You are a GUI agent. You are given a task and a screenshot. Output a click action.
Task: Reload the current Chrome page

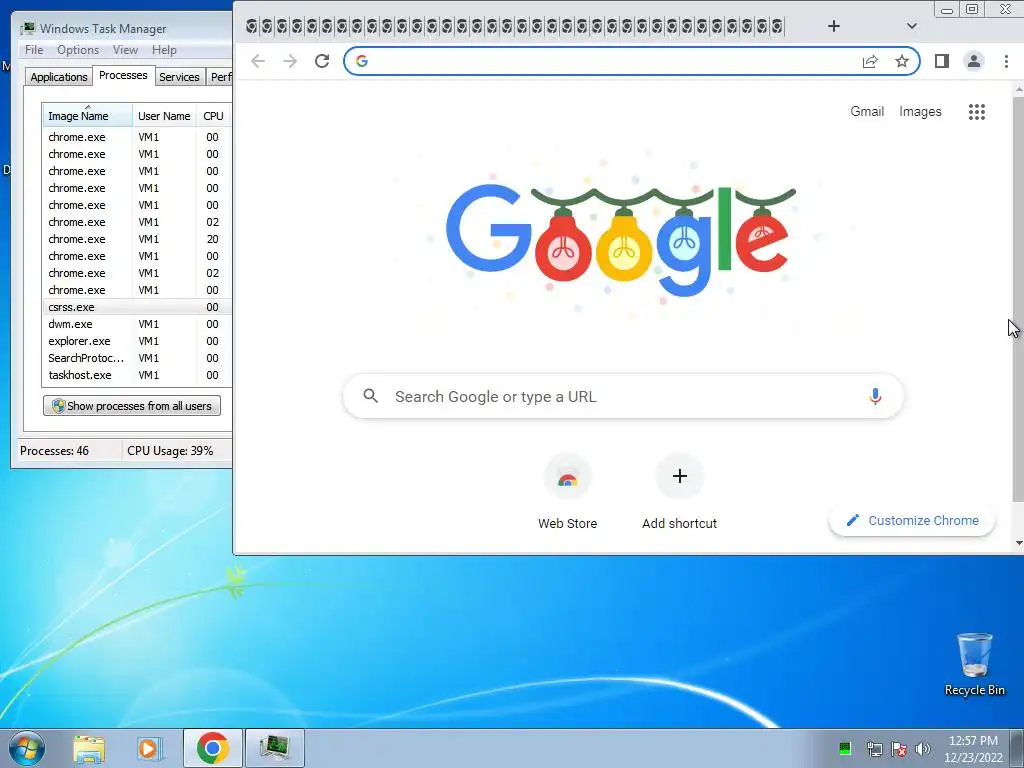click(x=322, y=61)
